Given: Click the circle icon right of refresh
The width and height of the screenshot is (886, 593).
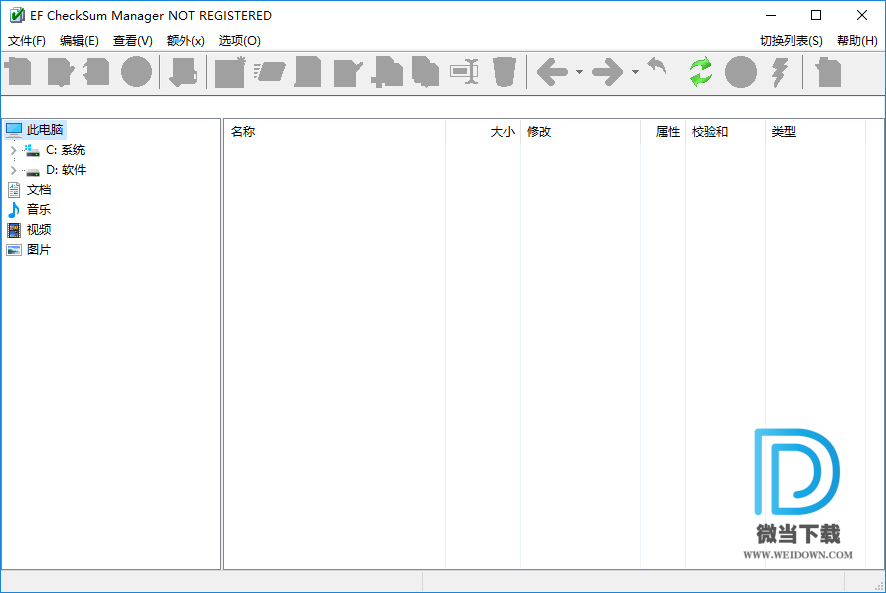Looking at the screenshot, I should [740, 72].
